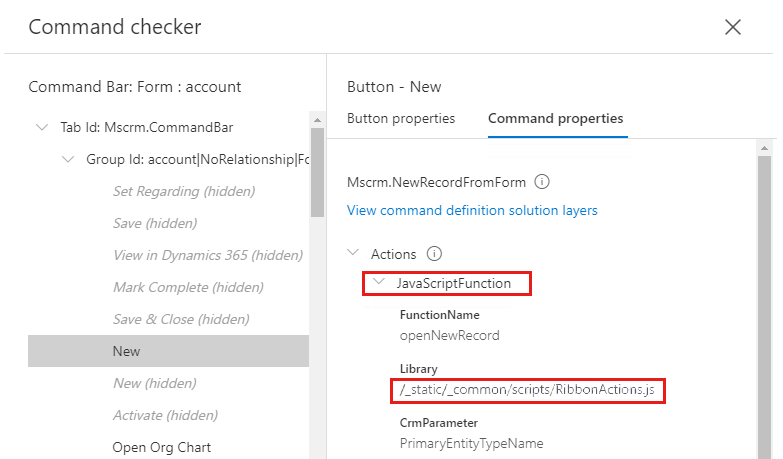783x459 pixels.
Task: Select the Command properties tab
Action: click(555, 118)
